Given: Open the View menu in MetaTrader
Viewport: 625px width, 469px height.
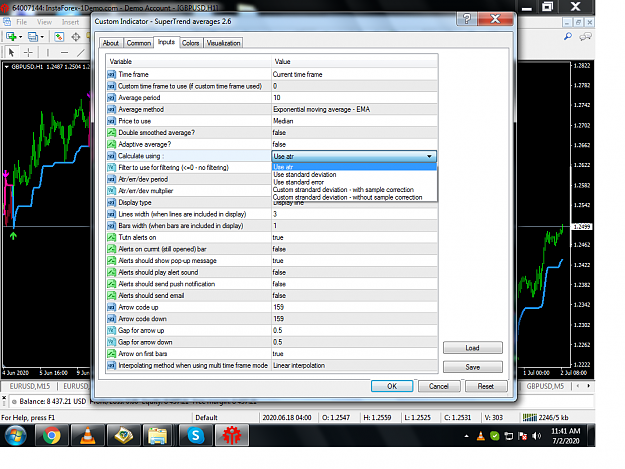Looking at the screenshot, I should tap(44, 22).
